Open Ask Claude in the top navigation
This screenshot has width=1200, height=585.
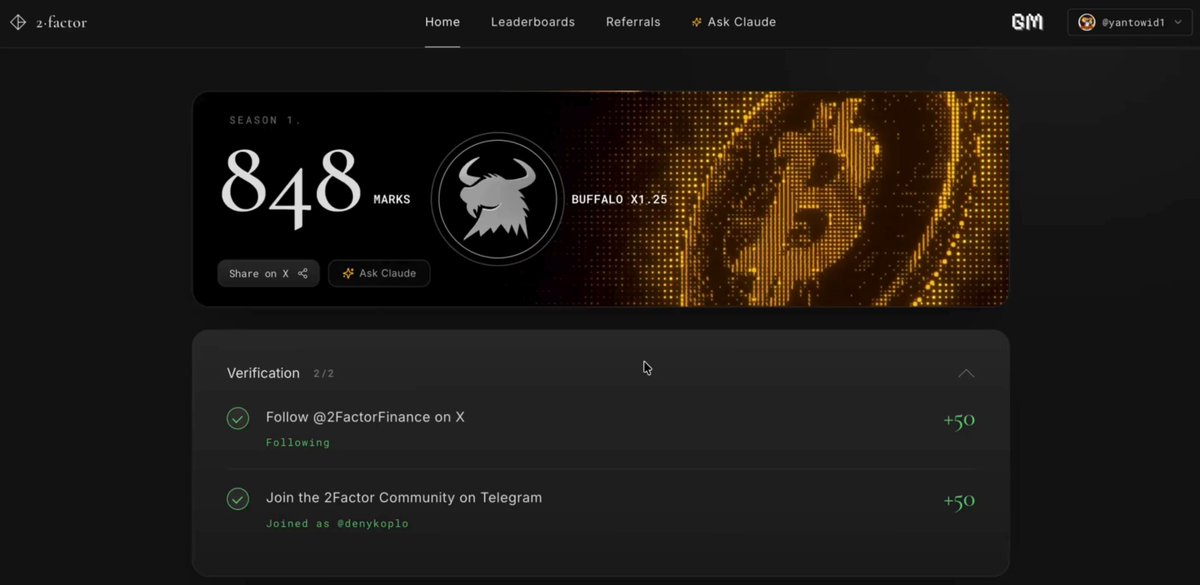coord(734,22)
